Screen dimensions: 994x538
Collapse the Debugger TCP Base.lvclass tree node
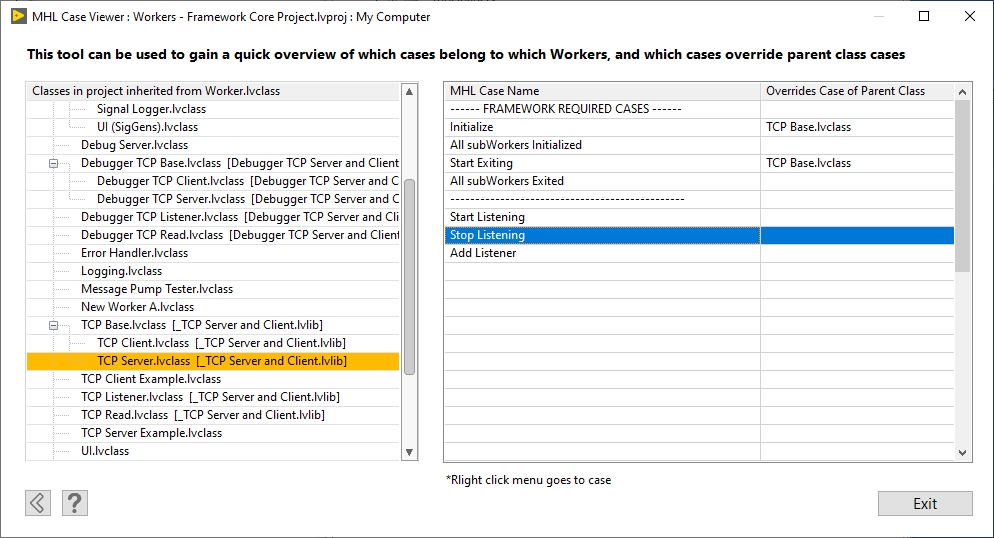53,163
